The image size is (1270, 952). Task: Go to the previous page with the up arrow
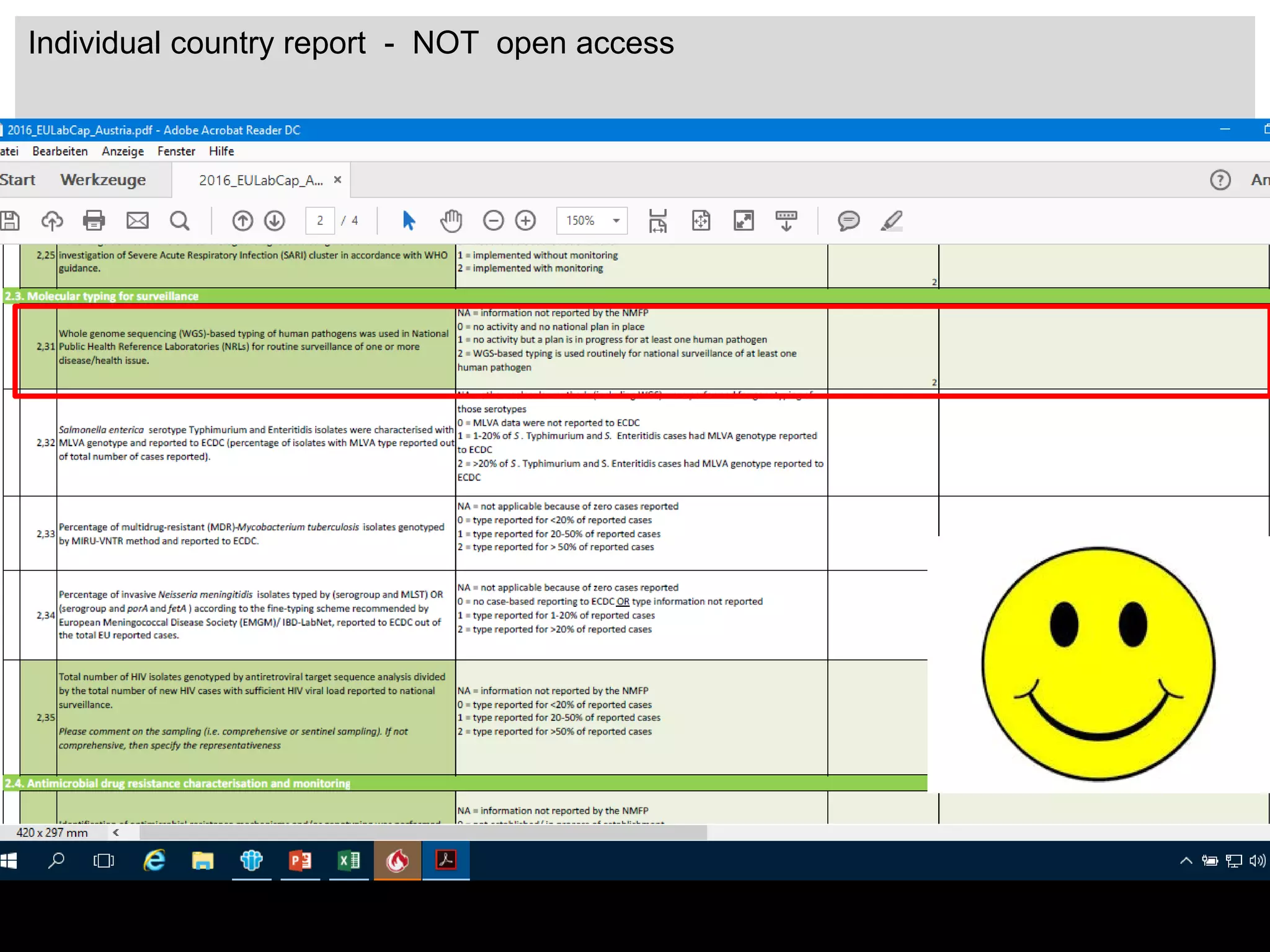(x=242, y=221)
